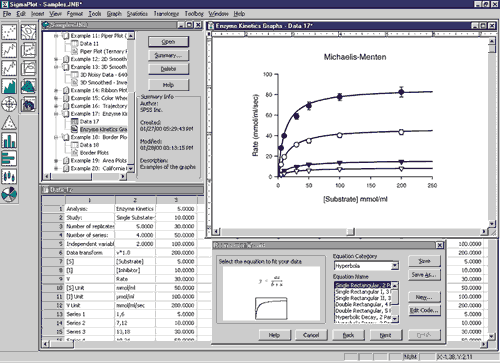Click Next in the regression wizard
This screenshot has height=363, width=500.
[x=386, y=335]
